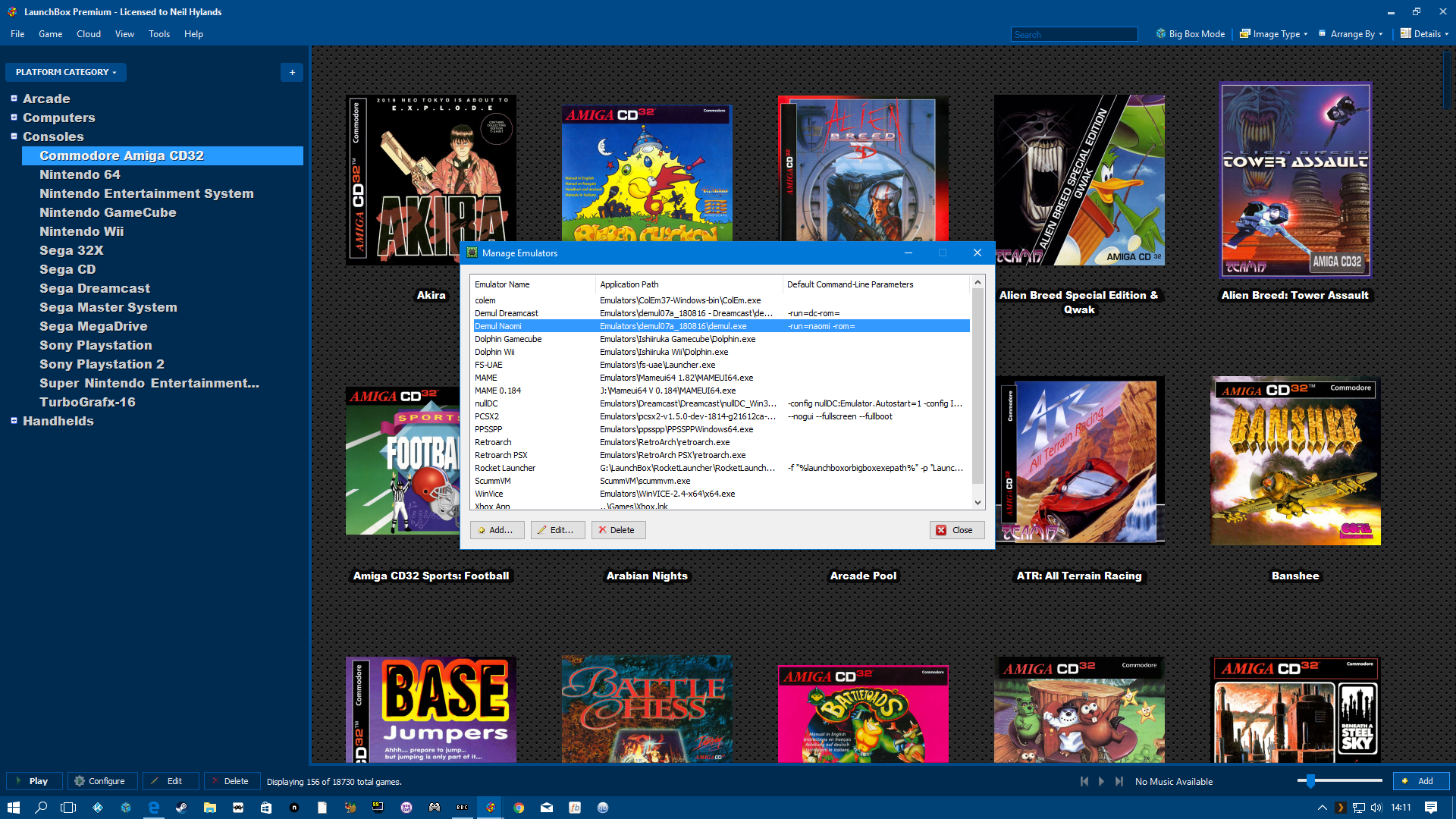
Task: Select Sony Playstation 2 platform
Action: coord(102,364)
